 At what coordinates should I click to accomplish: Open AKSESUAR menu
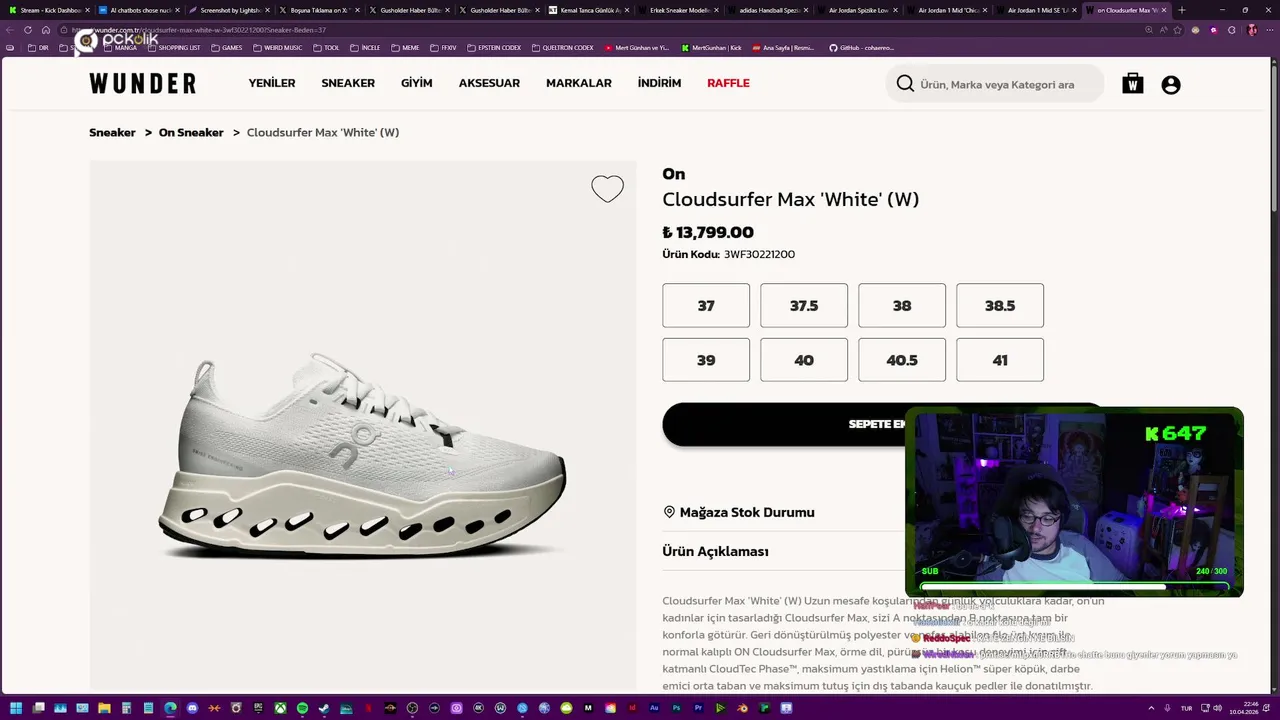pos(489,83)
